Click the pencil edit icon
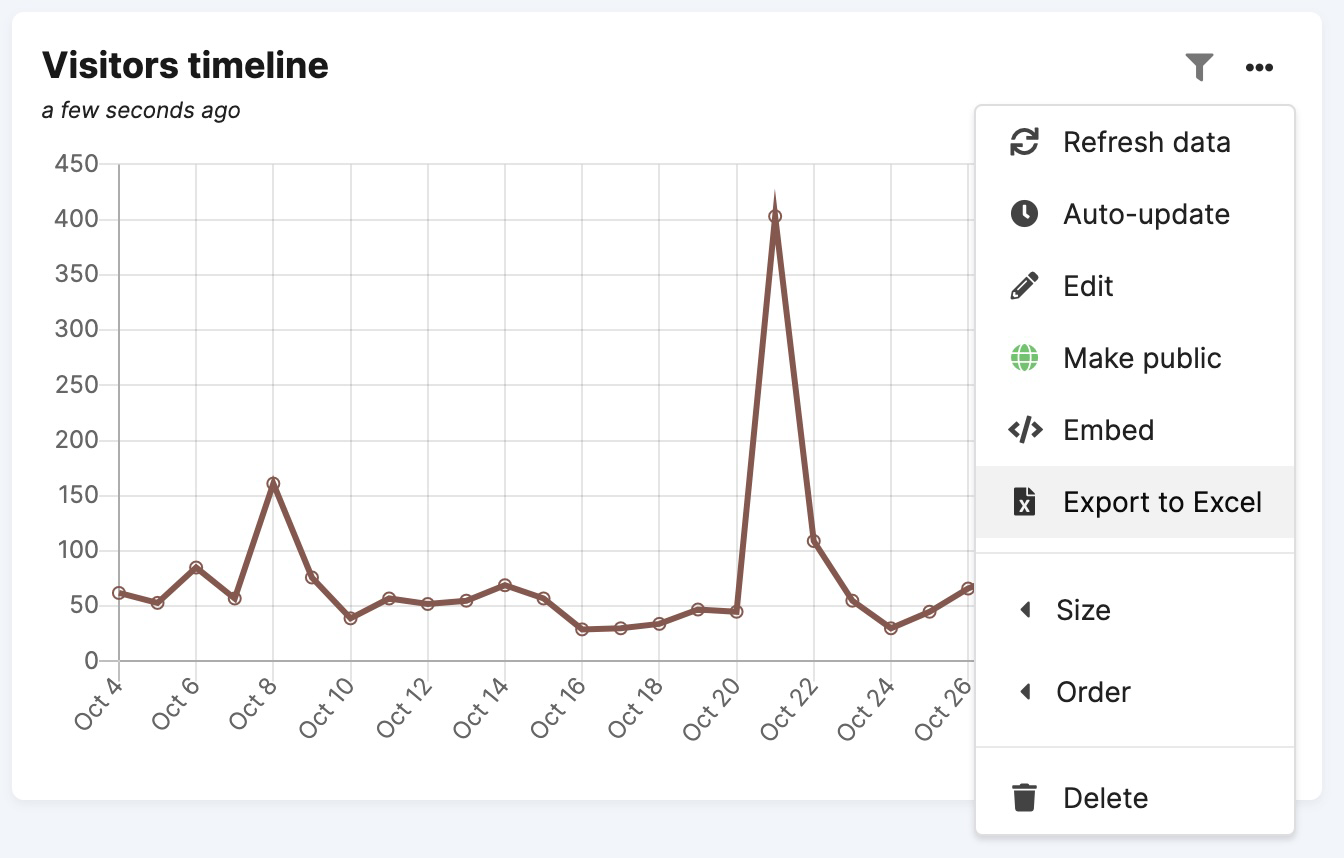The image size is (1344, 858). [1024, 286]
